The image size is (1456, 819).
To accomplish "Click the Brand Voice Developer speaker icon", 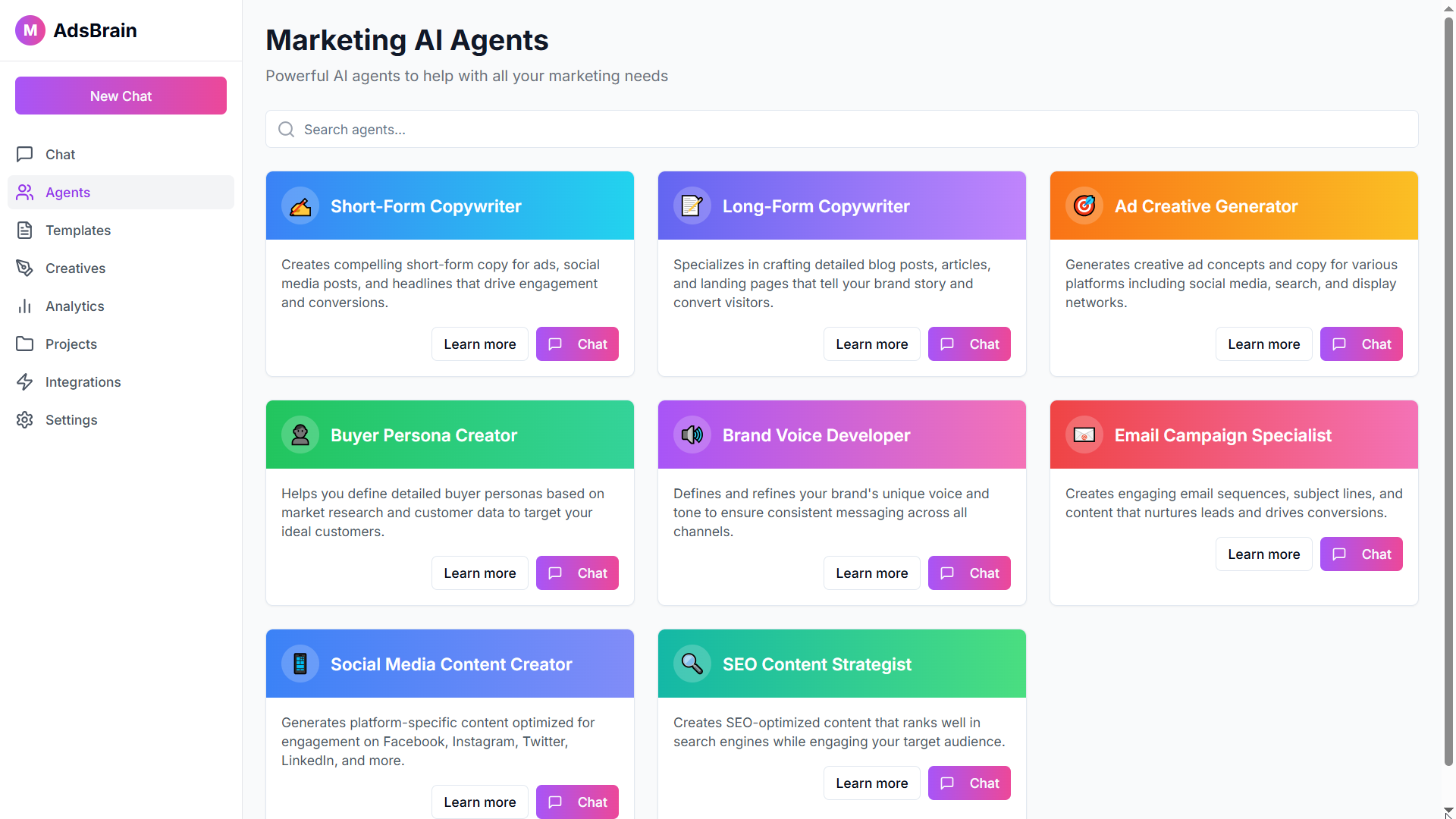I will [x=692, y=435].
